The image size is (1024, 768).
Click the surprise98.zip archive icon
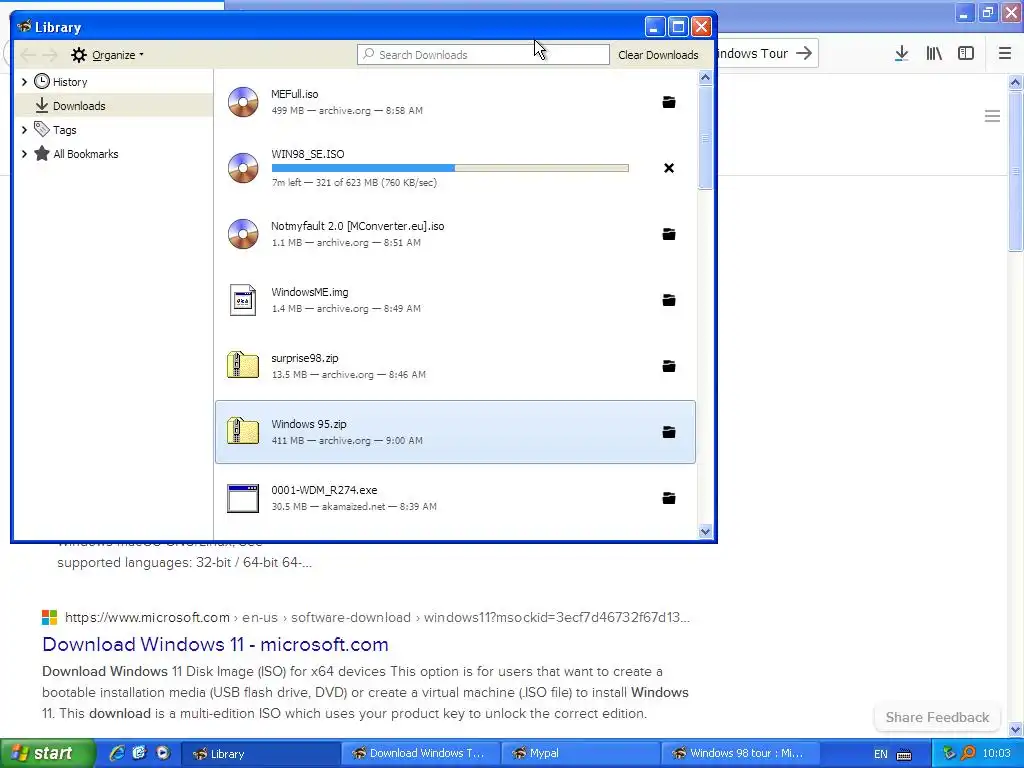click(x=243, y=366)
